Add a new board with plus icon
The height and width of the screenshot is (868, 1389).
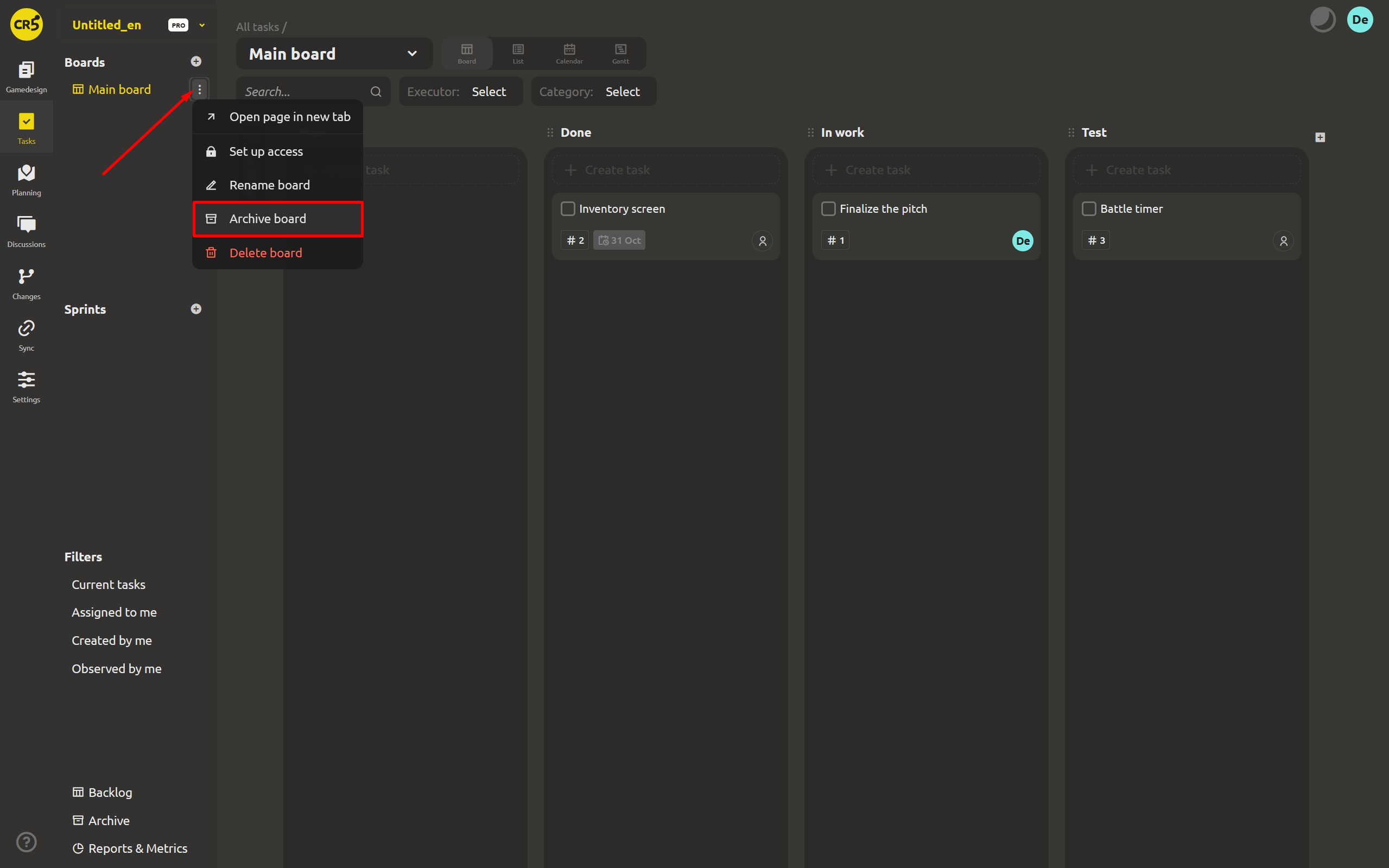pyautogui.click(x=196, y=61)
